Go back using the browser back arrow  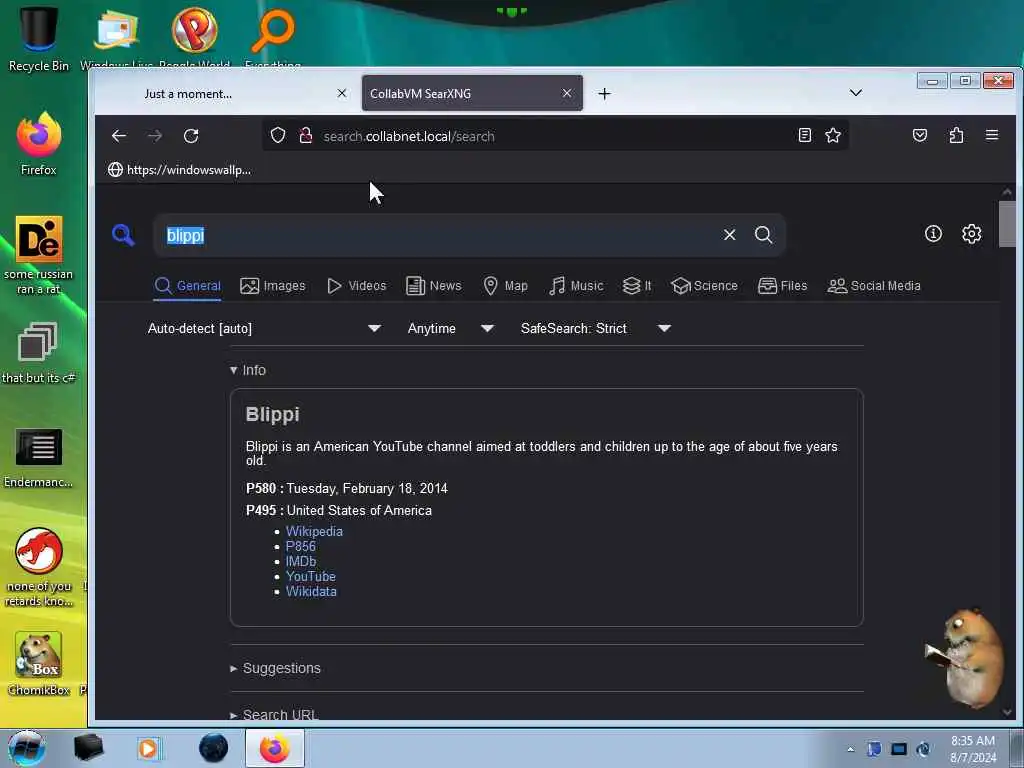point(119,136)
